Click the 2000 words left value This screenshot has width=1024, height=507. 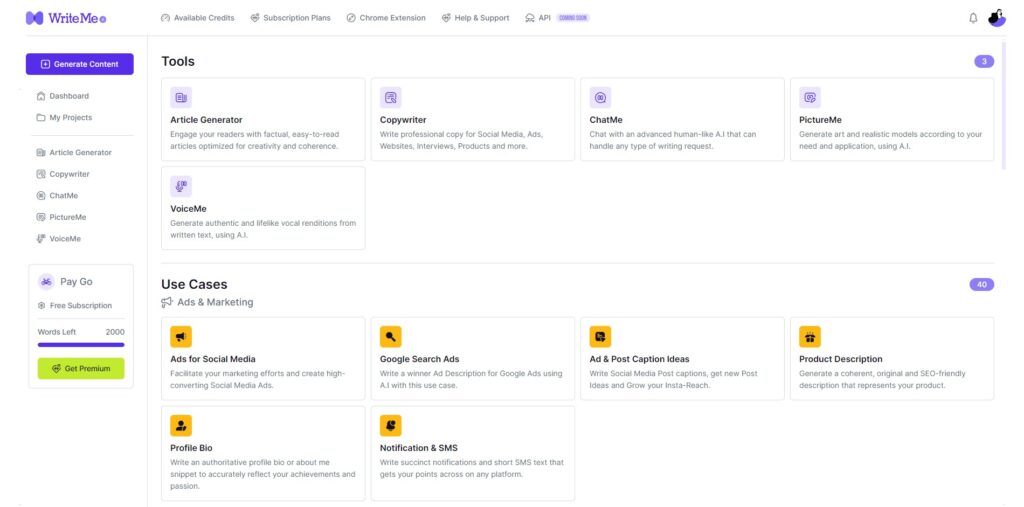point(115,332)
